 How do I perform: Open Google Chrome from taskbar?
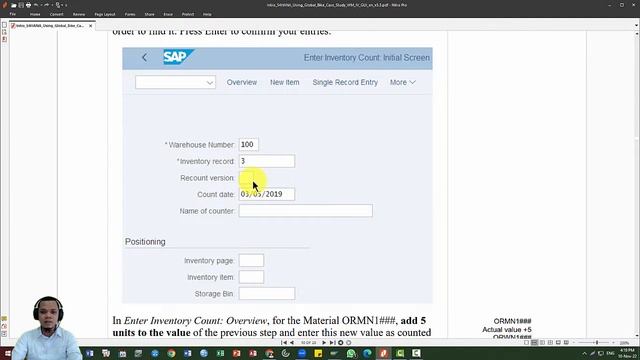pyautogui.click(x=171, y=353)
